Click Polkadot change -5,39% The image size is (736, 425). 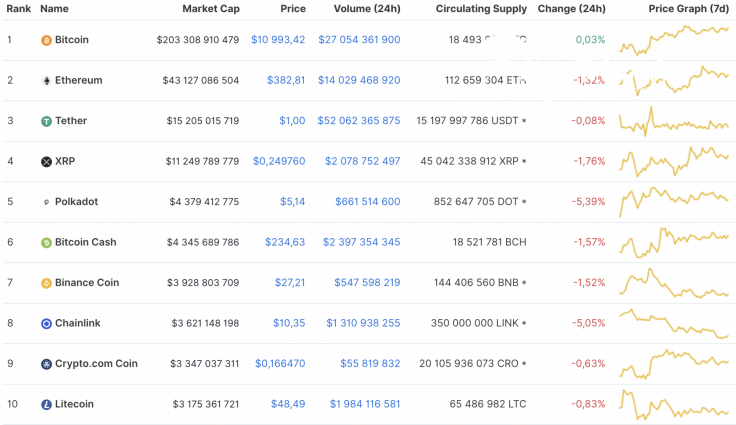[588, 202]
